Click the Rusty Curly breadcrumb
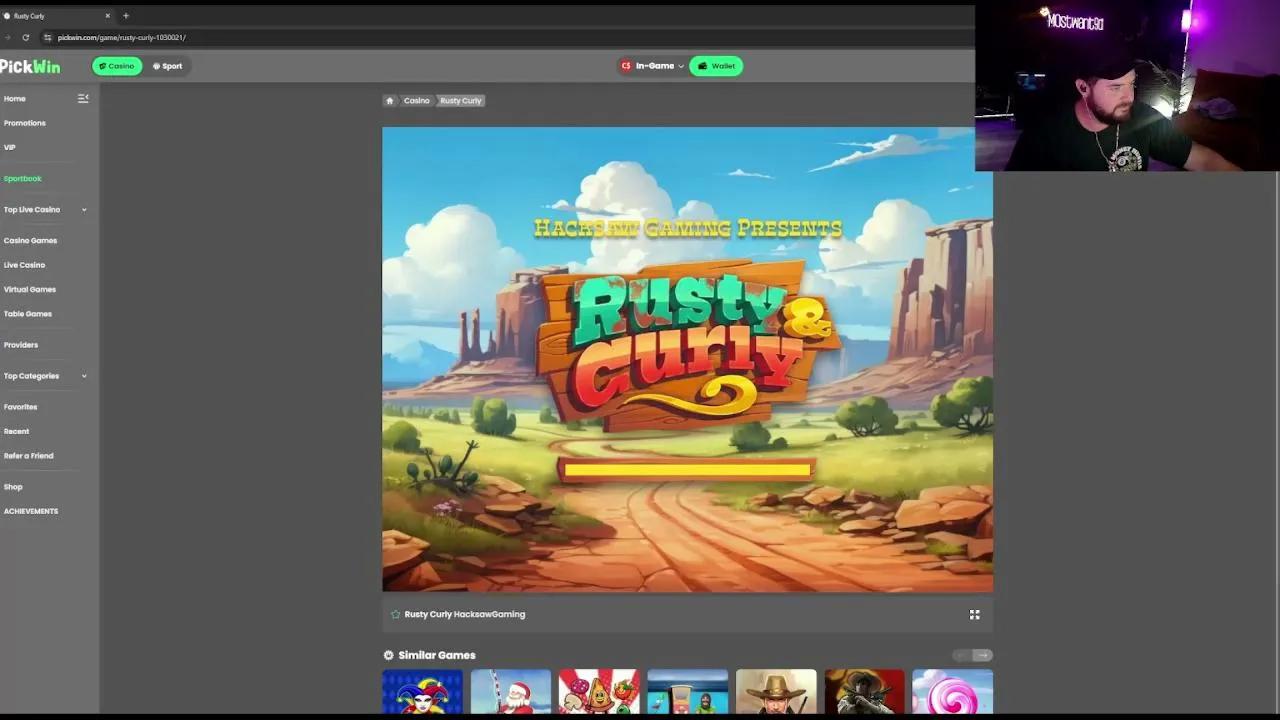This screenshot has width=1280, height=720. click(x=461, y=100)
